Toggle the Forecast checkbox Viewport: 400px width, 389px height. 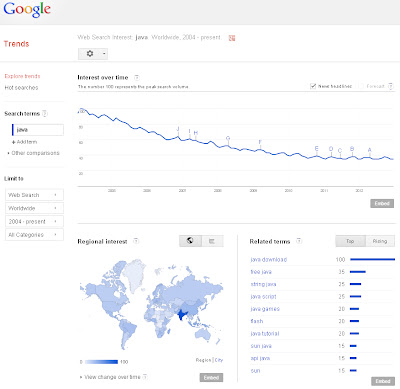pos(361,86)
